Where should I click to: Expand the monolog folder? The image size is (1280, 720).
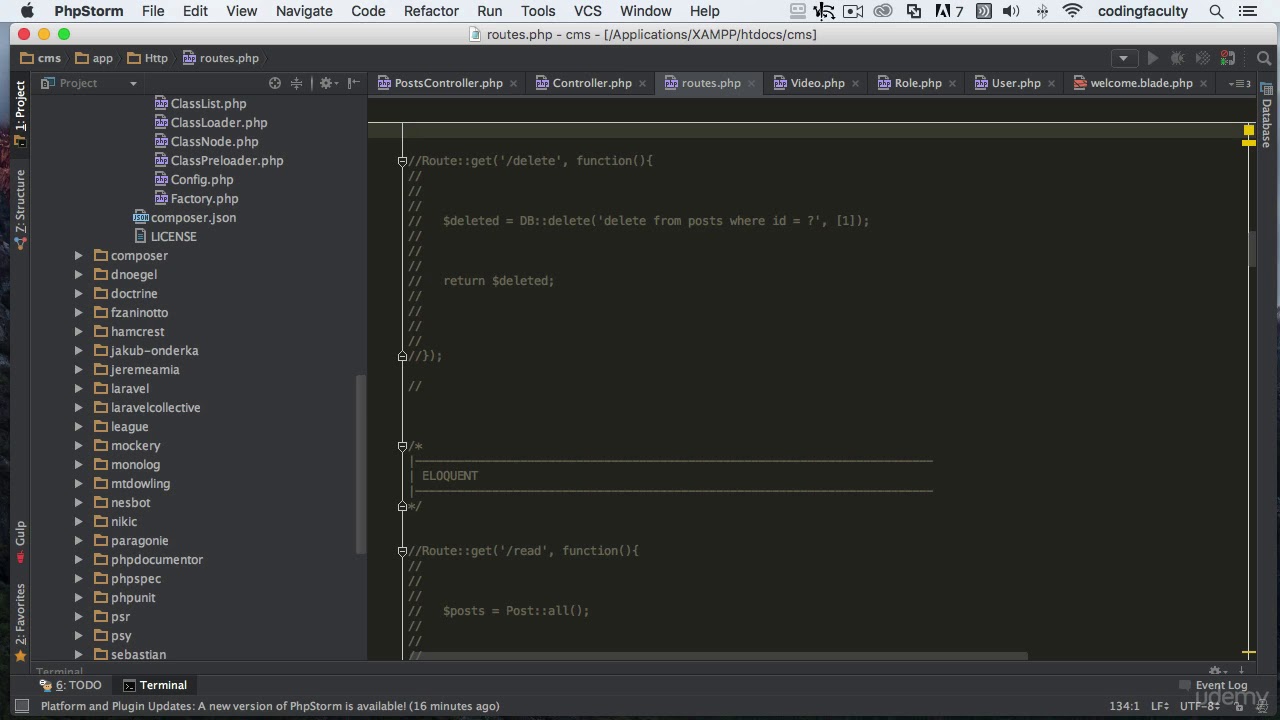[79, 464]
